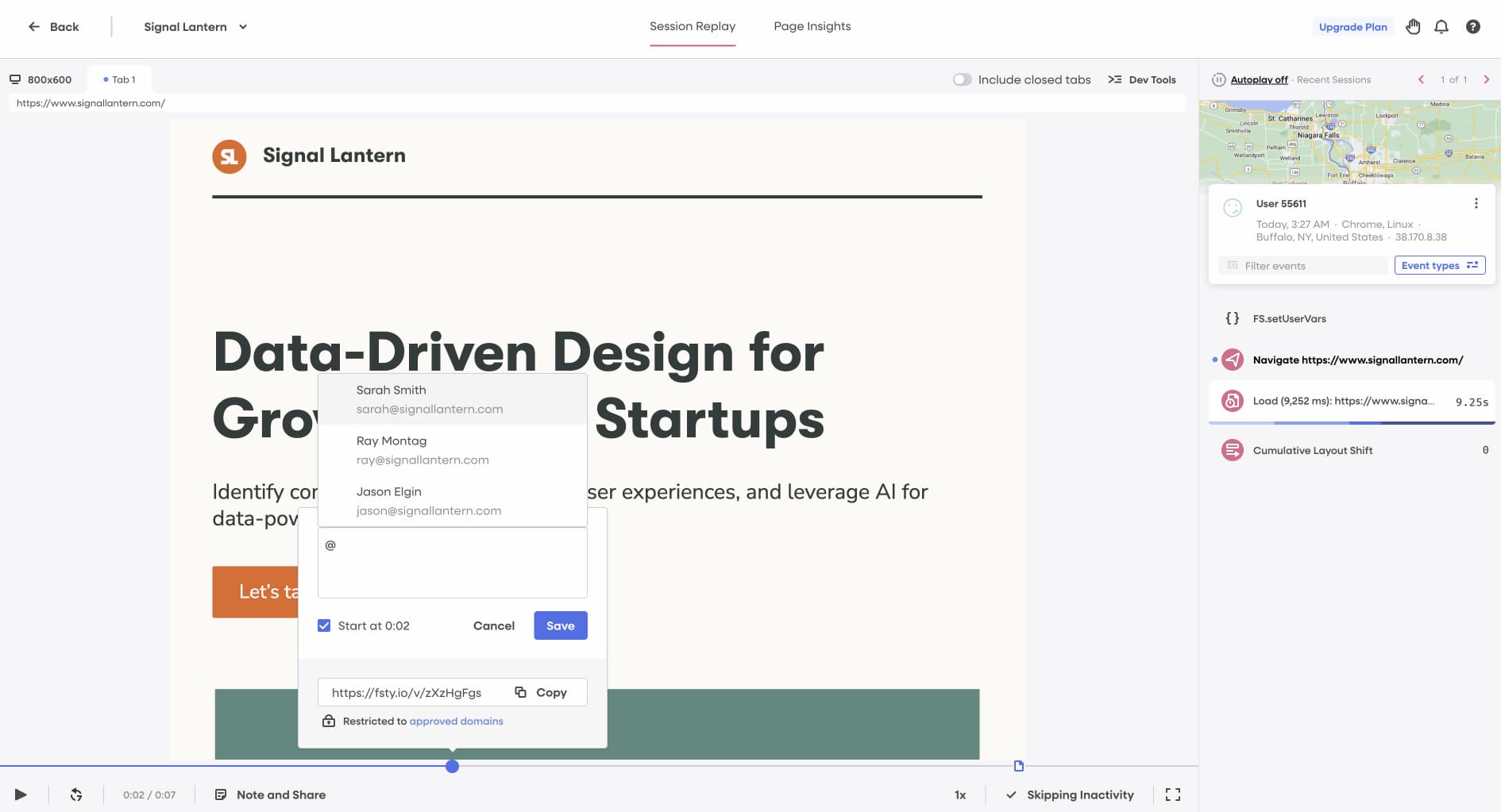Viewport: 1501px width, 812px height.
Task: Click the Dev Tools console icon
Action: (x=1114, y=79)
